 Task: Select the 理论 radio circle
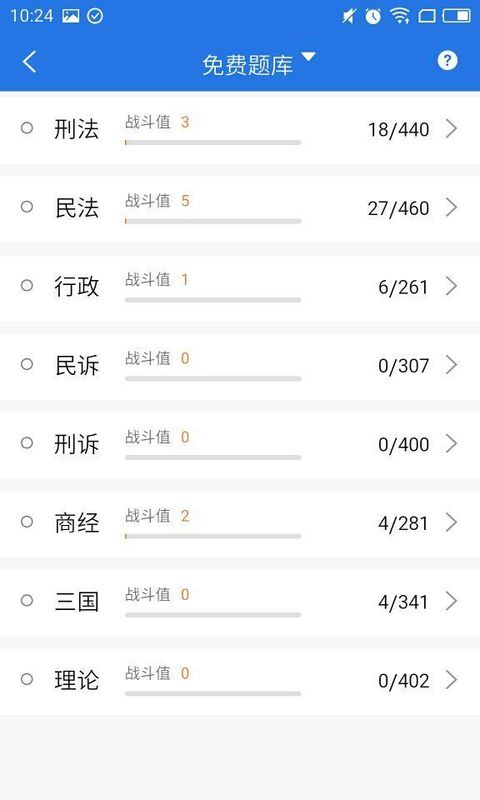pyautogui.click(x=27, y=679)
